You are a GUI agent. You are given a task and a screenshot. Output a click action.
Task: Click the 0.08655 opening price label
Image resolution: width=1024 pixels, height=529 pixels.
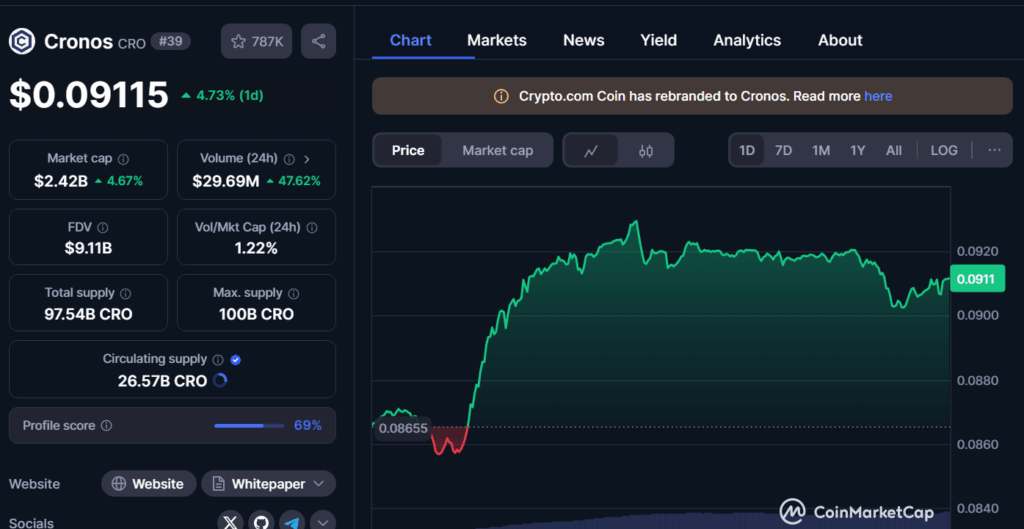pos(403,429)
